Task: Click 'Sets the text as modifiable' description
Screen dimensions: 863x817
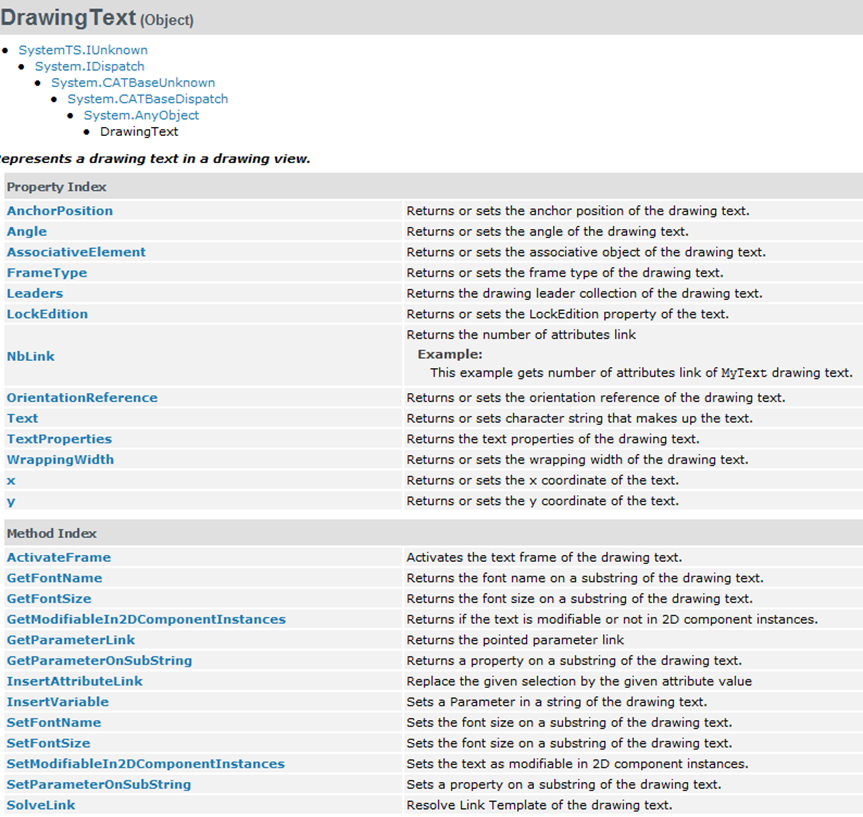Action: pos(577,764)
